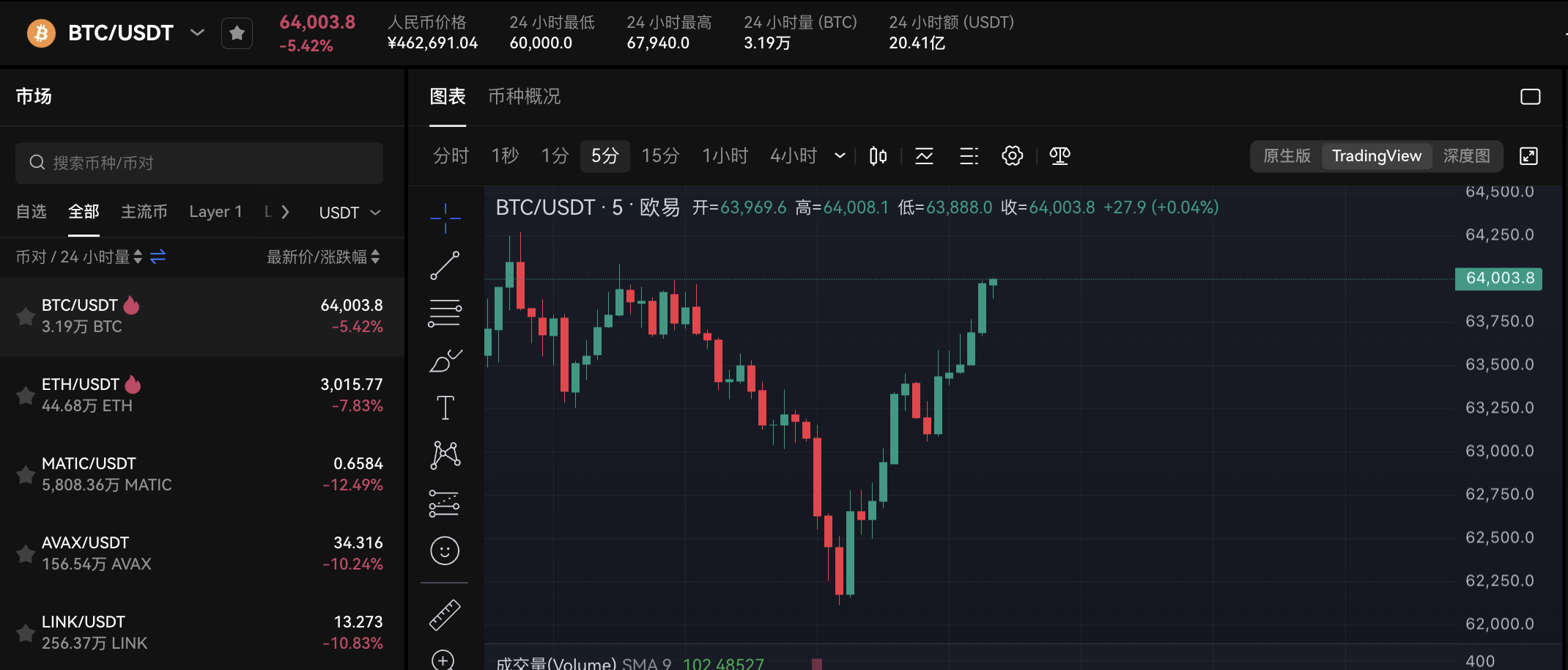Choose the 15分 timeframe
Screen dimensions: 1568x670
click(660, 156)
